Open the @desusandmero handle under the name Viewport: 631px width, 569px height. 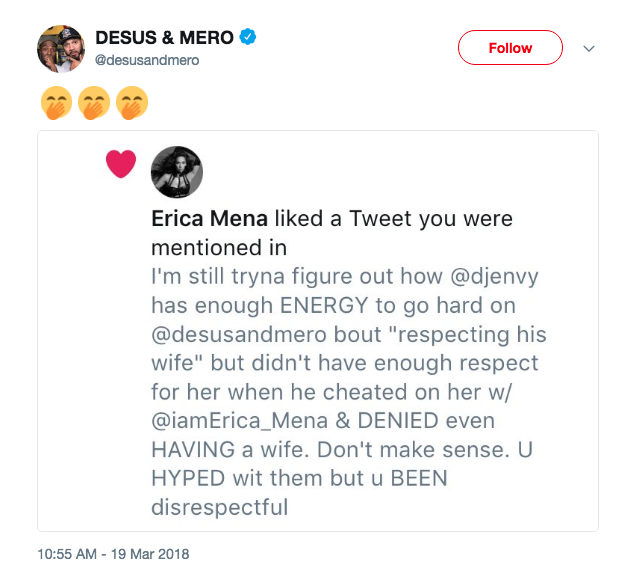(145, 60)
